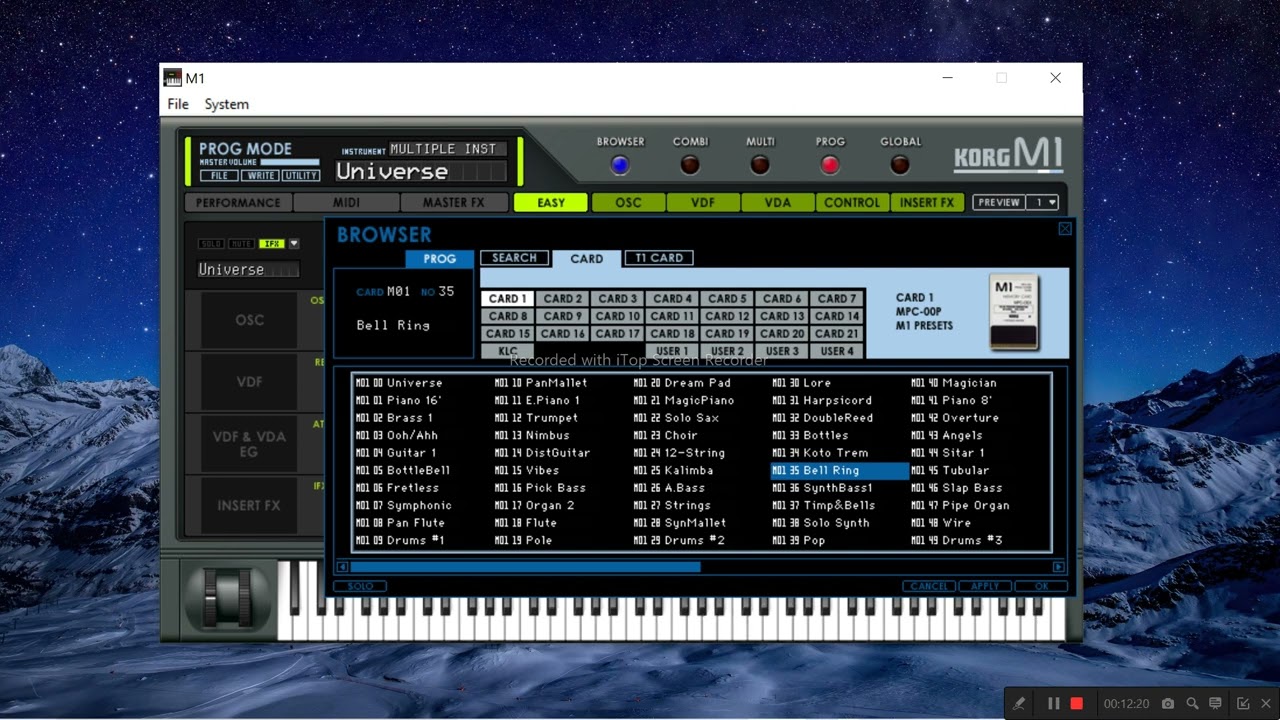Click the horizontal scrollbar of program list

(524, 567)
